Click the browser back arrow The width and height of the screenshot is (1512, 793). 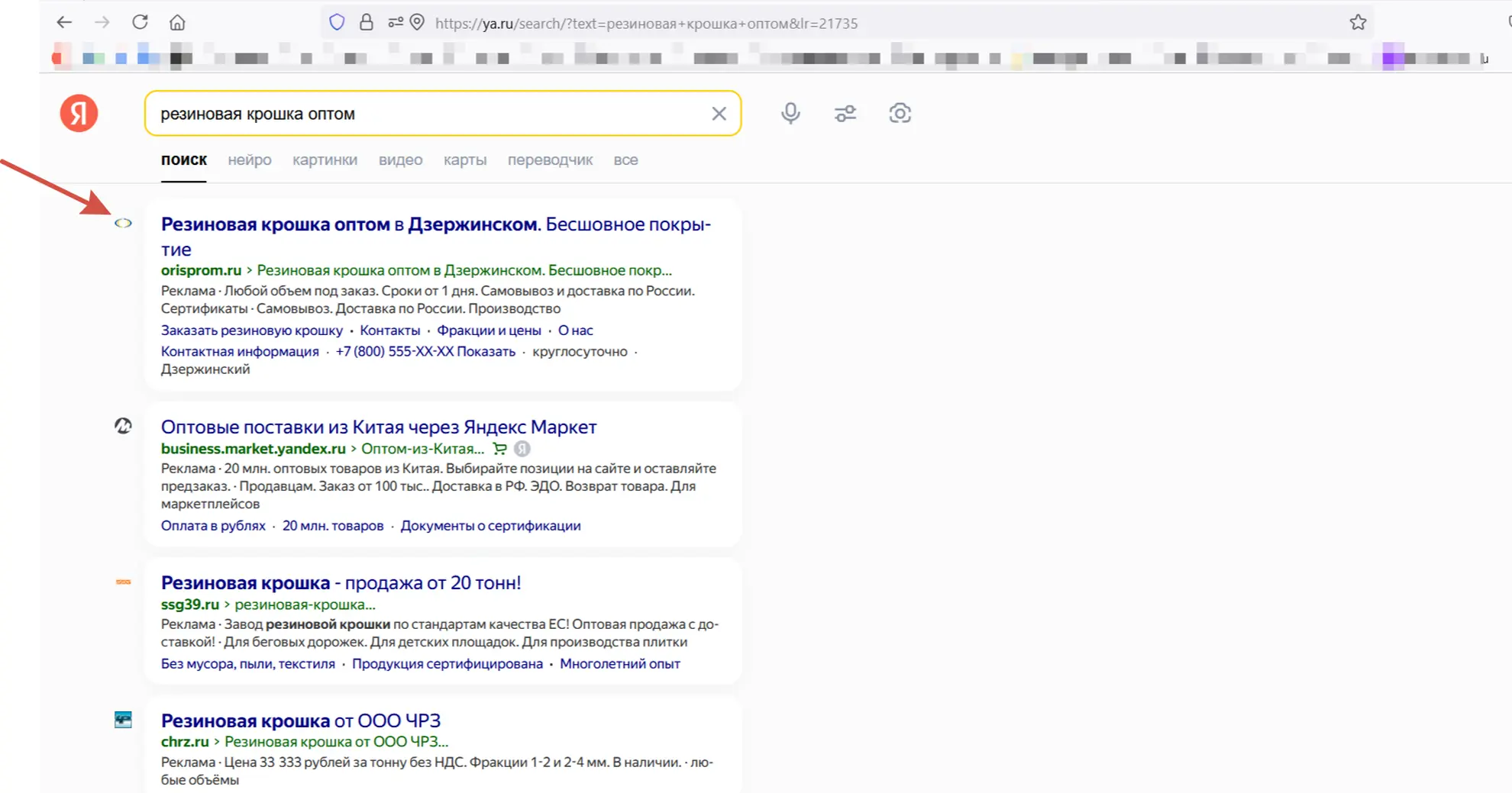click(64, 22)
